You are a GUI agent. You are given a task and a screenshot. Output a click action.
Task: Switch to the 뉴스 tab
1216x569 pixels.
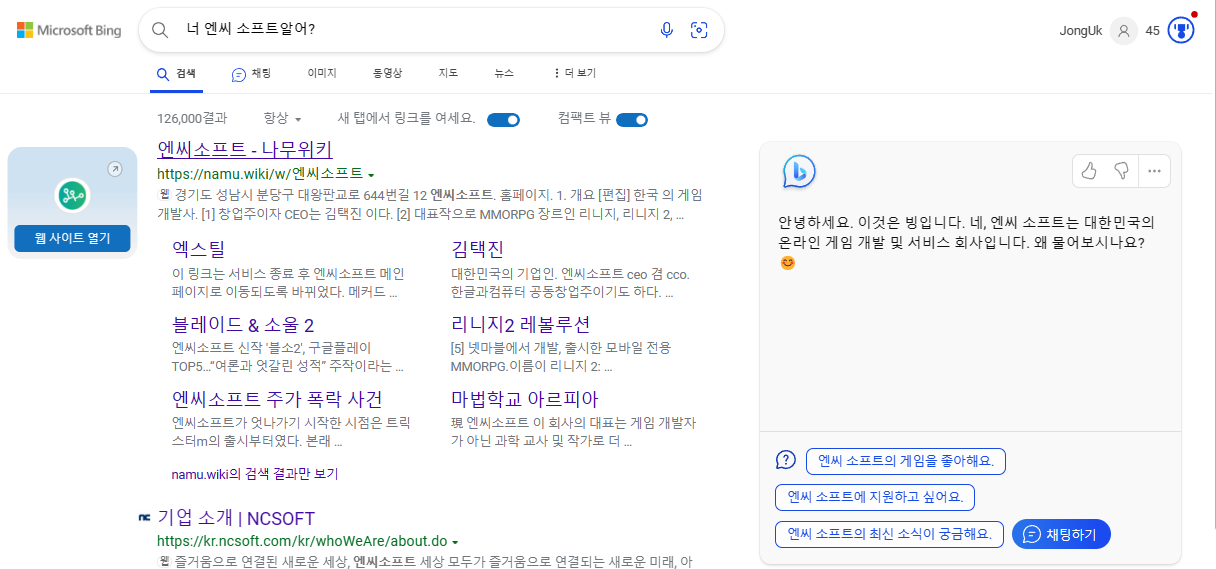tap(504, 73)
